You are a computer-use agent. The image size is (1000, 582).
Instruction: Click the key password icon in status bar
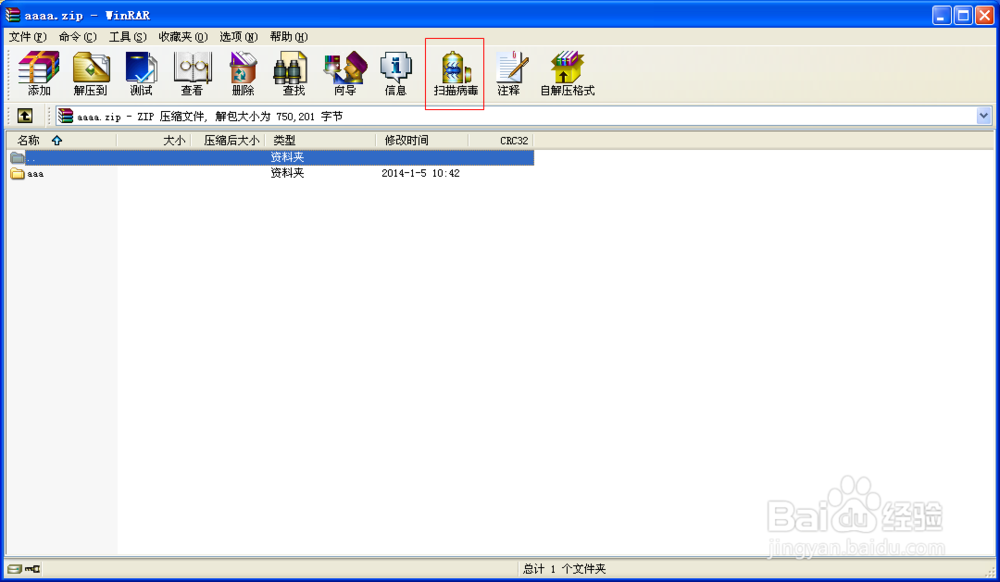[33, 569]
